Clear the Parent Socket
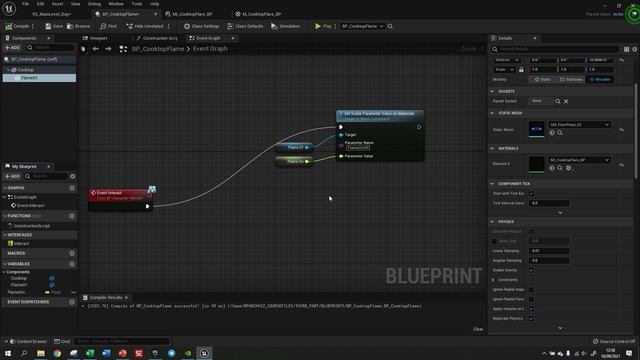This screenshot has width=640, height=360. pos(566,101)
